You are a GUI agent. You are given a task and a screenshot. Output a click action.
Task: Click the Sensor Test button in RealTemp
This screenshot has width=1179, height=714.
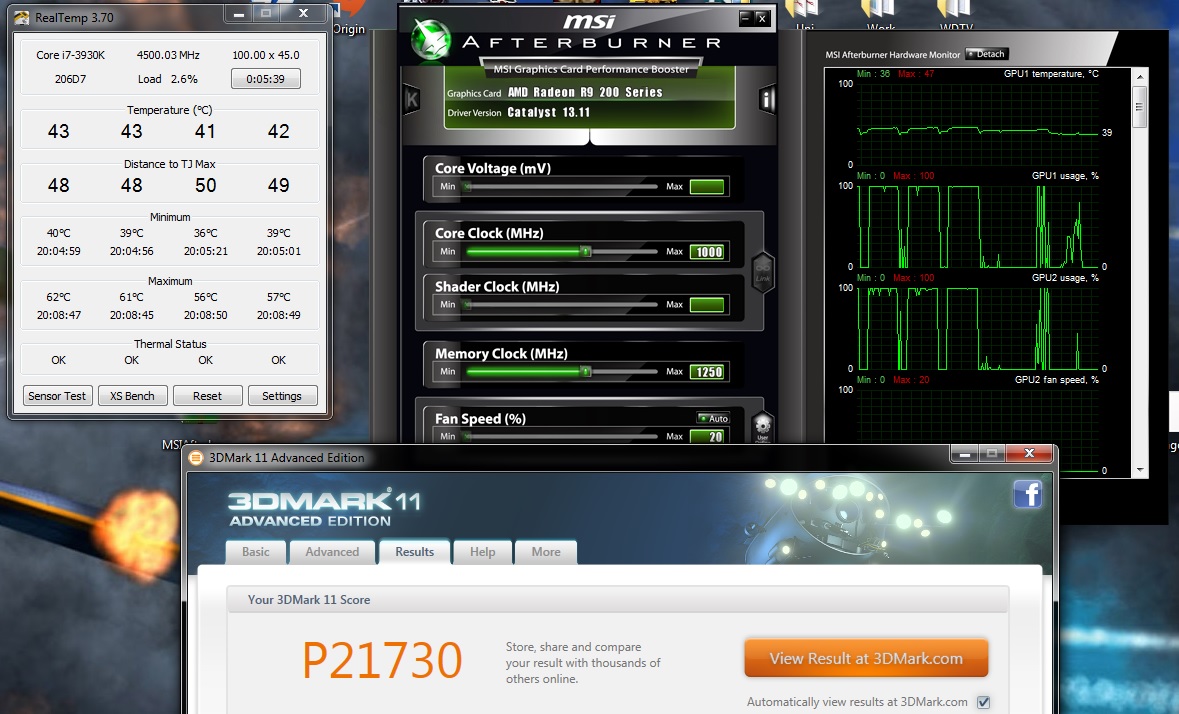[56, 395]
